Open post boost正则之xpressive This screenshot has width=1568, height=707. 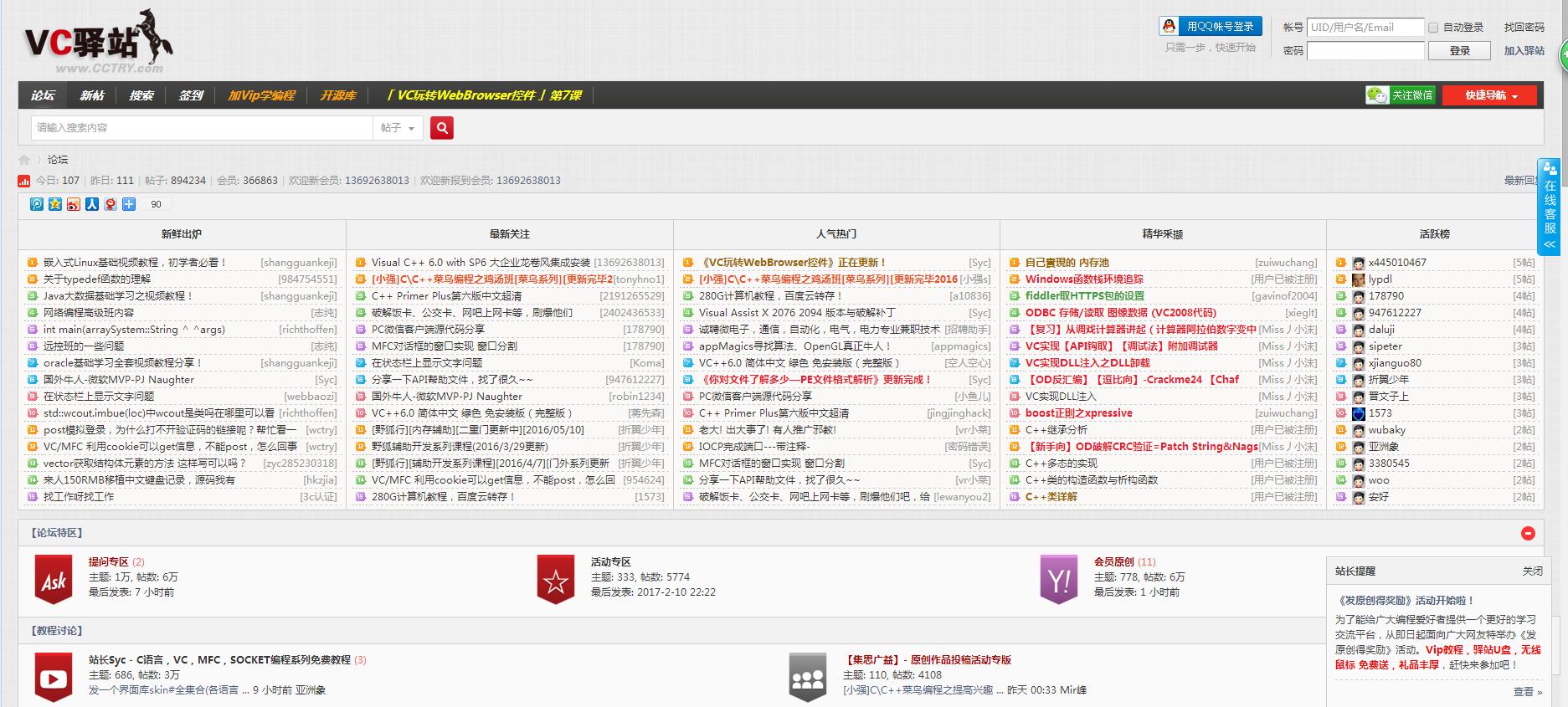pyautogui.click(x=1078, y=413)
